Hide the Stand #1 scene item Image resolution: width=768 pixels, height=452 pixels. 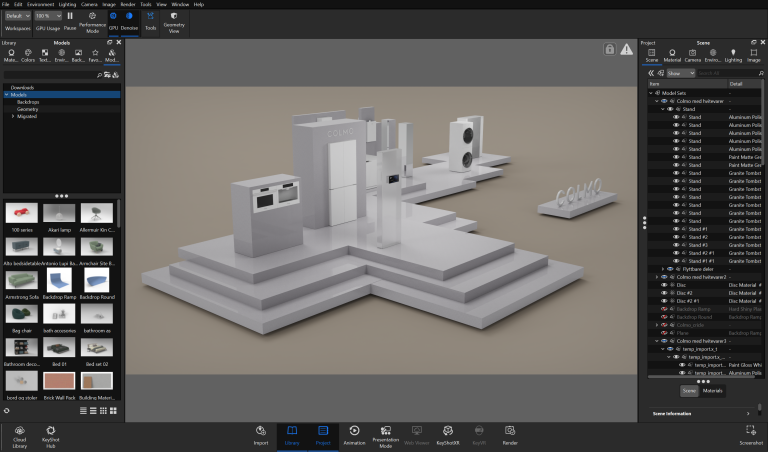[676, 229]
